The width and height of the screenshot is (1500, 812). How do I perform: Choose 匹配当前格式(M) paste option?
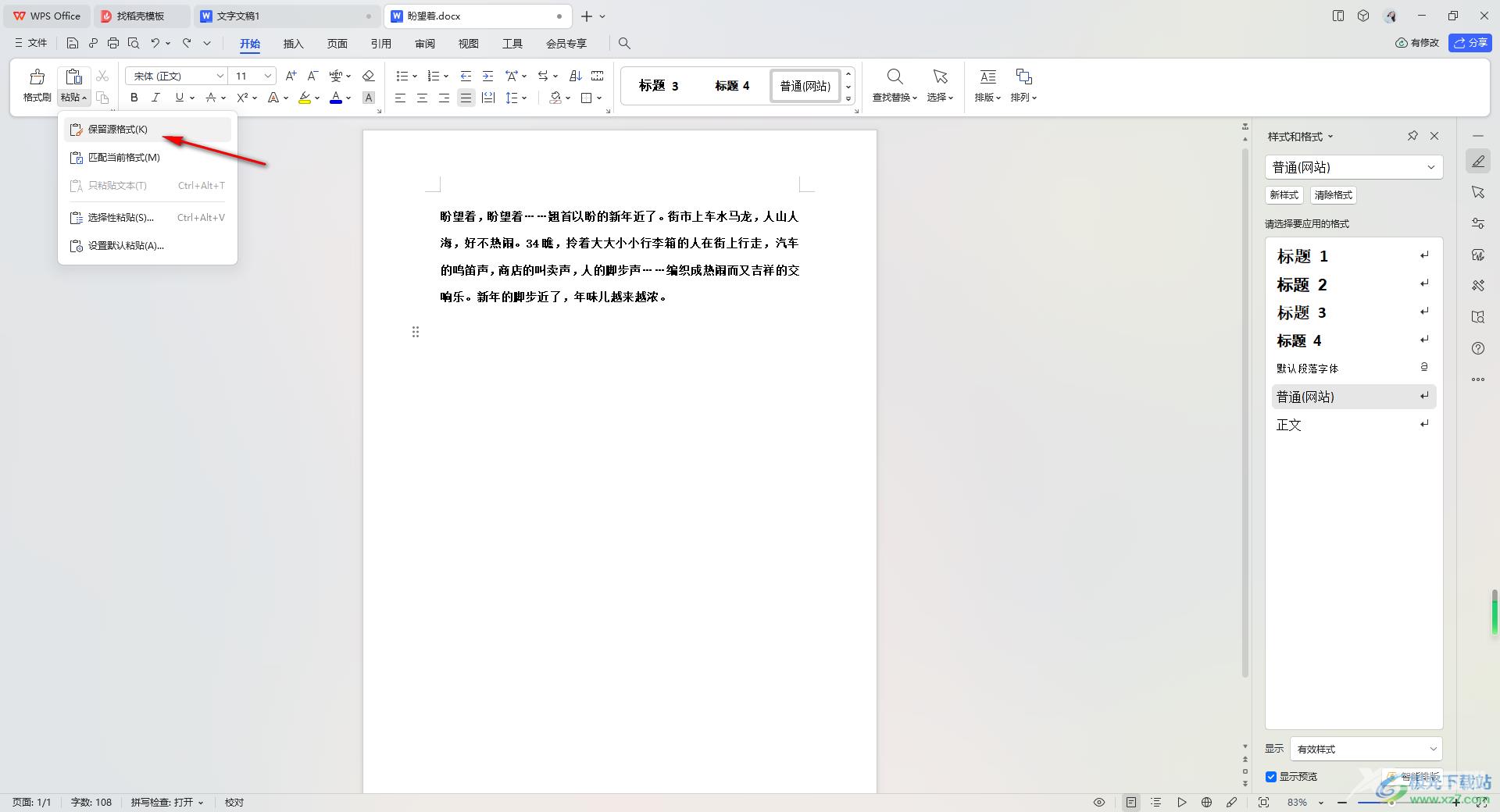148,158
